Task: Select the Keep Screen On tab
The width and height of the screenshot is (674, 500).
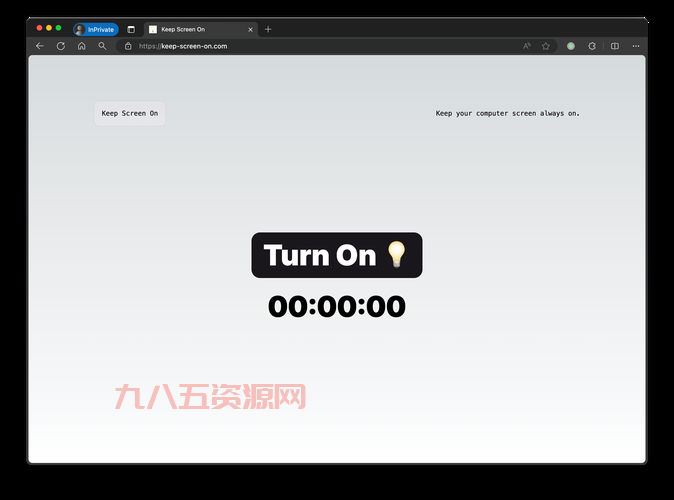Action: 200,29
